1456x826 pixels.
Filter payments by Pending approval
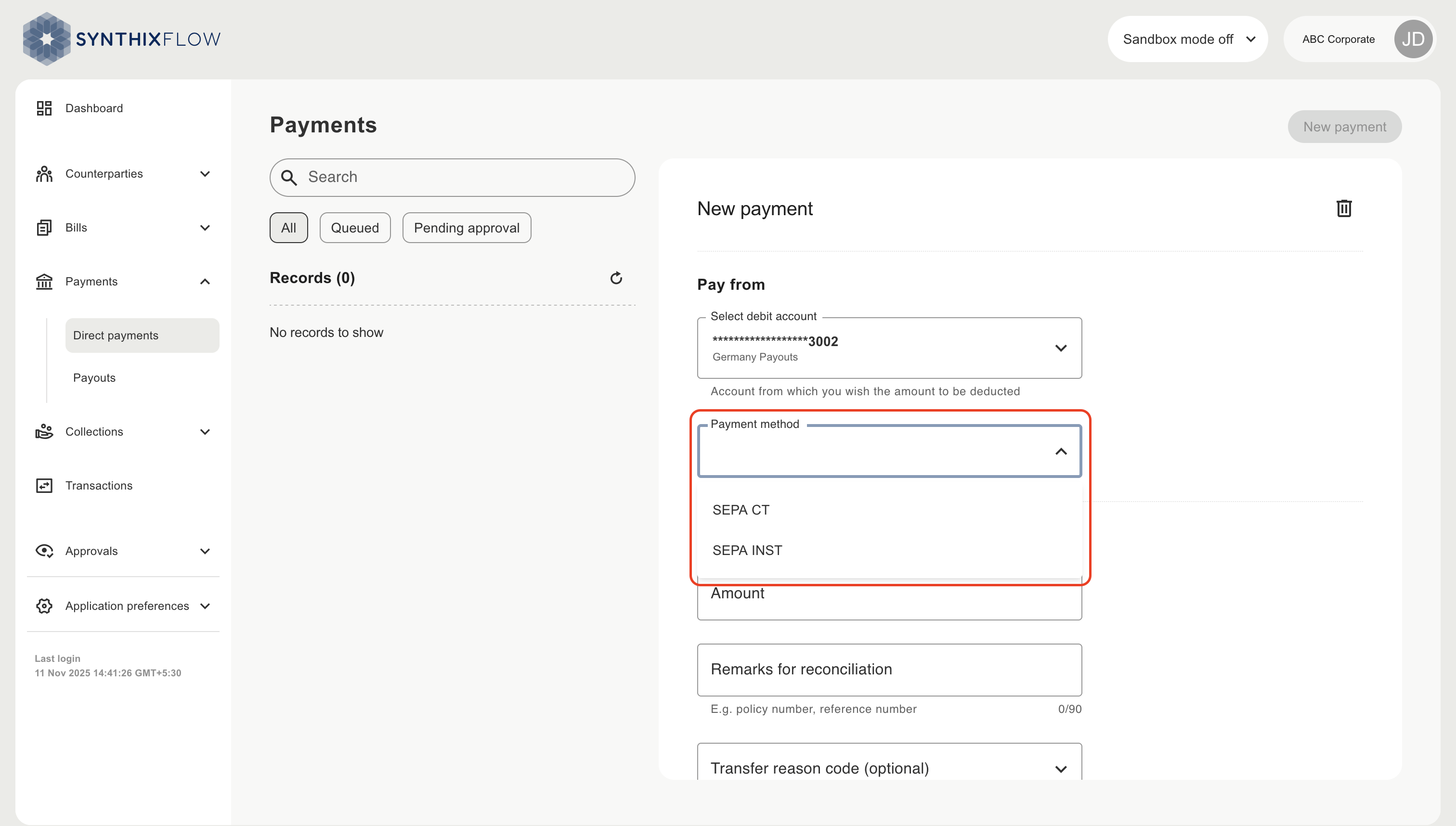[467, 228]
